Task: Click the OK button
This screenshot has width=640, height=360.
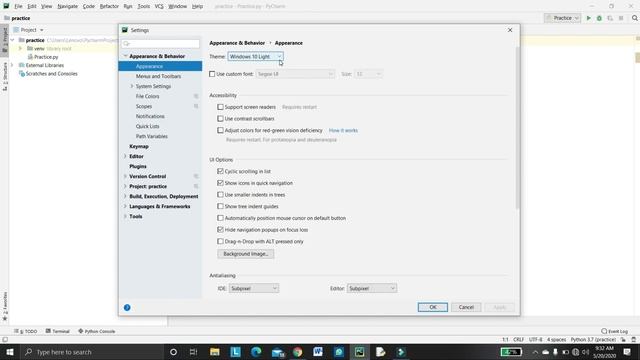Action: (x=433, y=307)
